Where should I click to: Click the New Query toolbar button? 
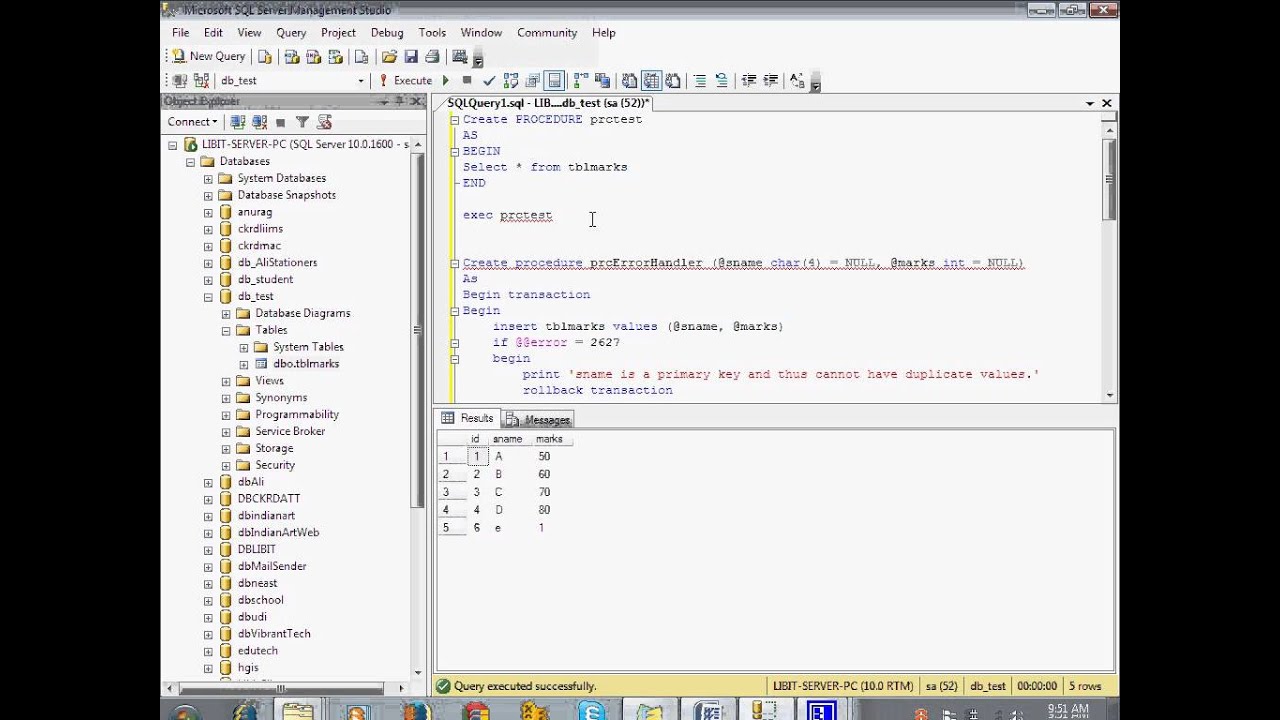point(208,56)
